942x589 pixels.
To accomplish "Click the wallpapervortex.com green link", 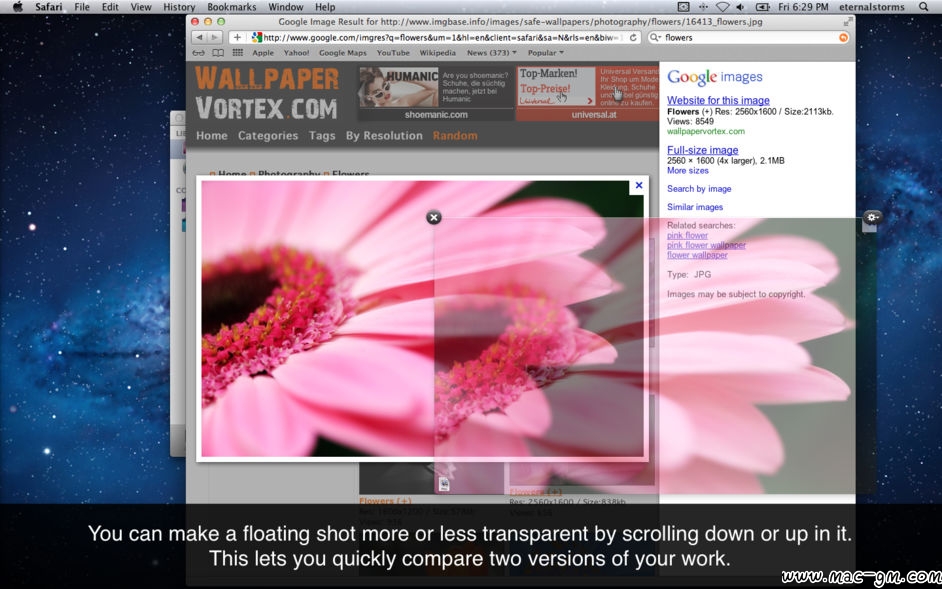I will pos(705,131).
